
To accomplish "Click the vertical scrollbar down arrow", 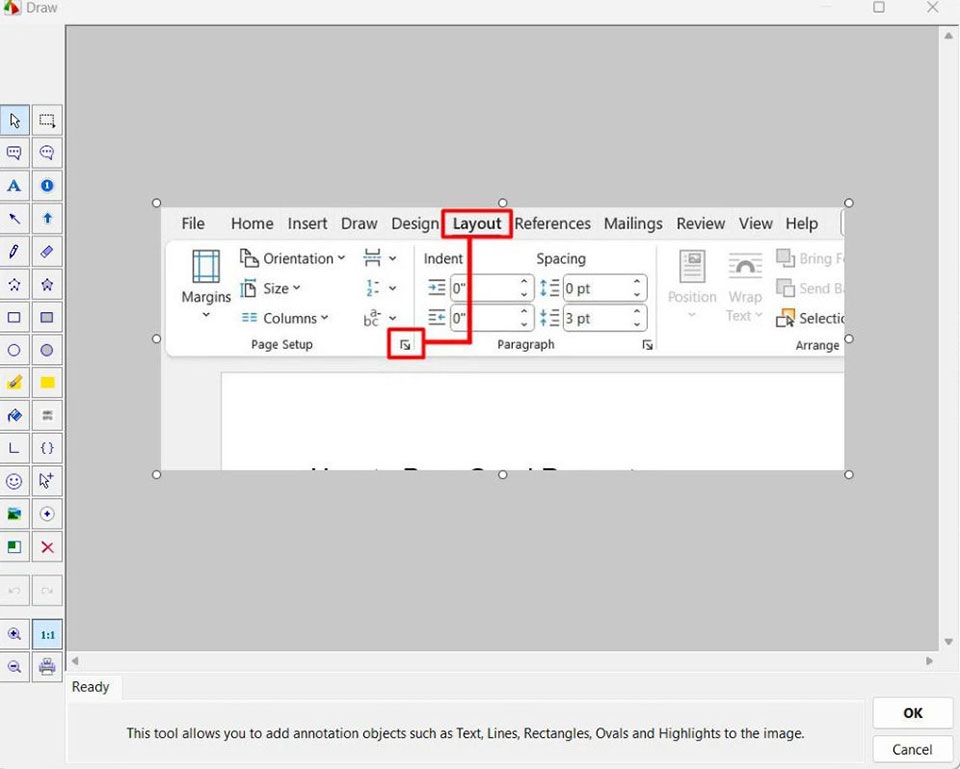I will [948, 642].
